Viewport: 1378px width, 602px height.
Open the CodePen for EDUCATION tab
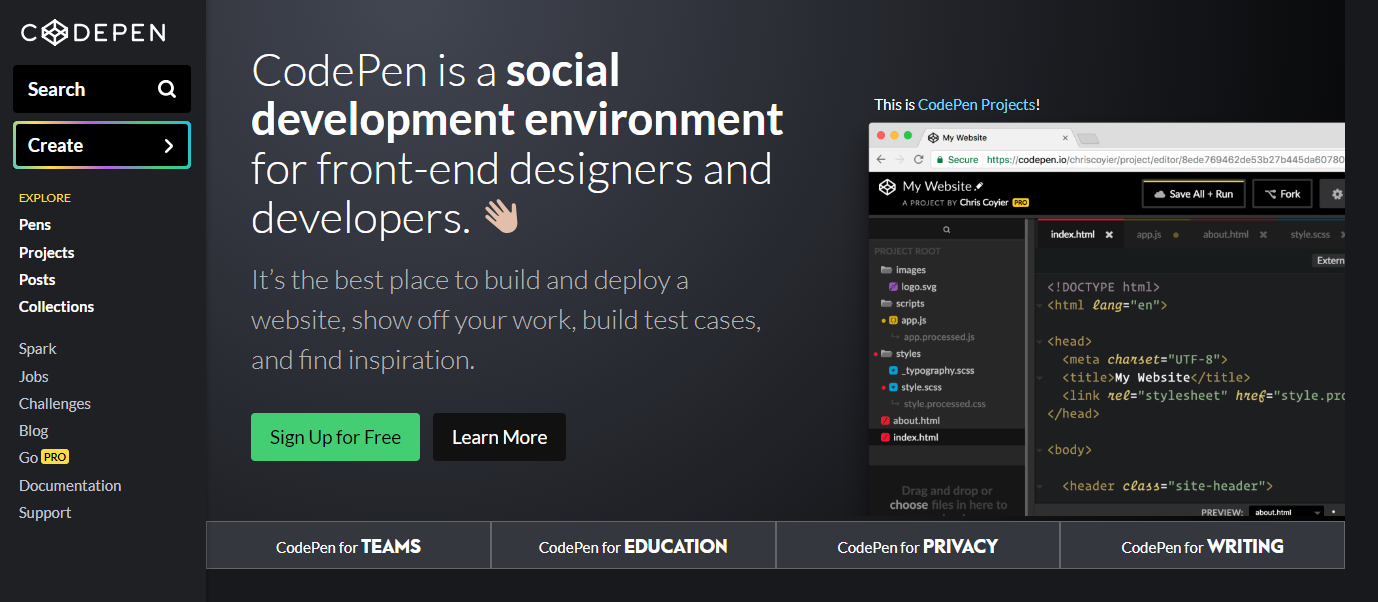[633, 546]
